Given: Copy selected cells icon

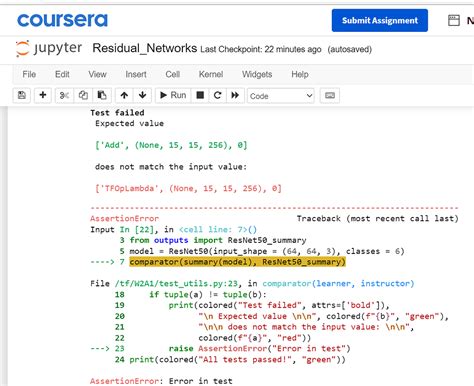Looking at the screenshot, I should click(83, 95).
